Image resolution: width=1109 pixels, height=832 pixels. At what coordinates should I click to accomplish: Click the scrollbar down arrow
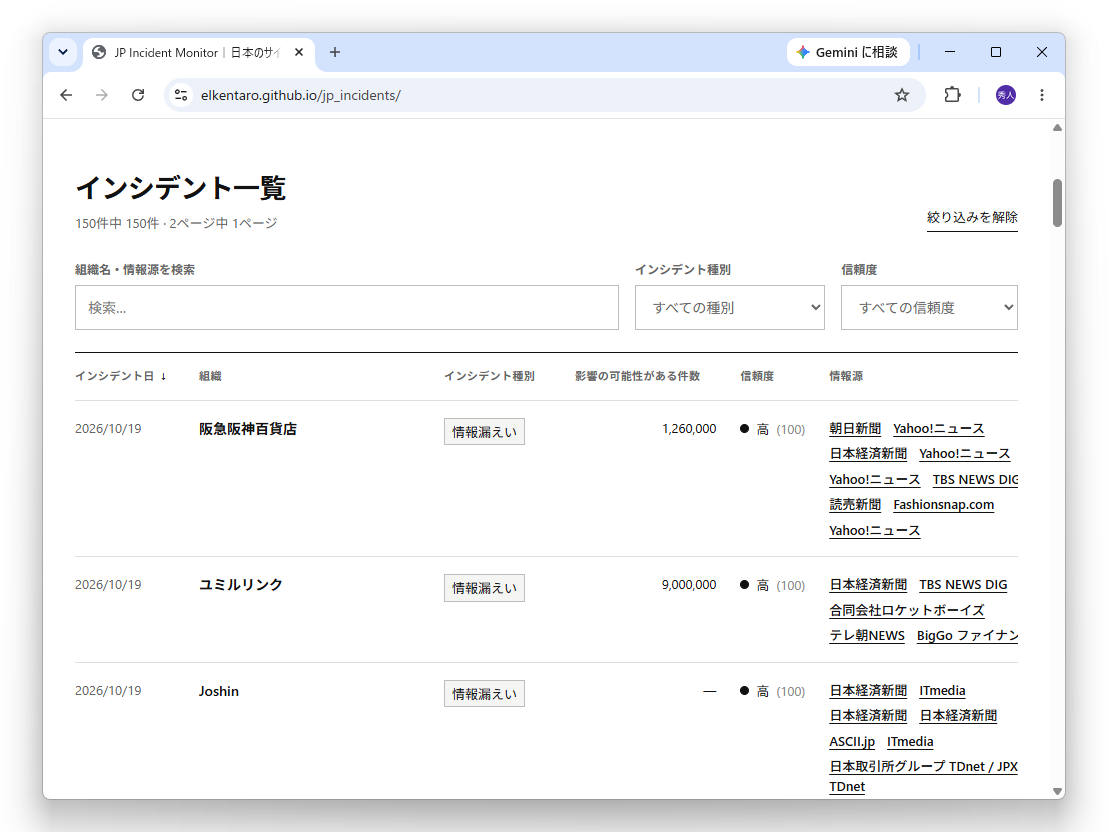coord(1057,791)
